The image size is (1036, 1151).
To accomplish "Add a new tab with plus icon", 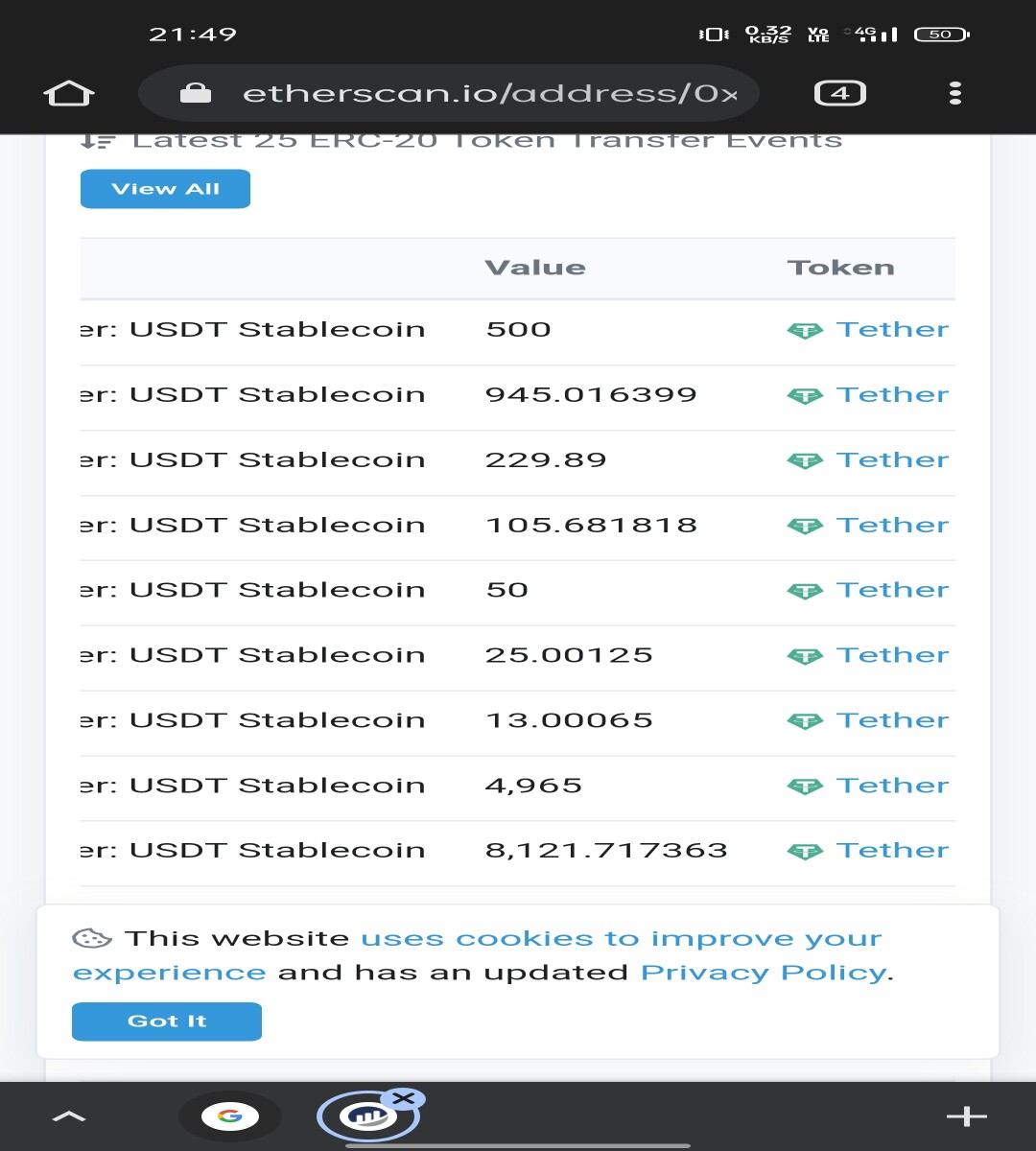I will point(966,1116).
